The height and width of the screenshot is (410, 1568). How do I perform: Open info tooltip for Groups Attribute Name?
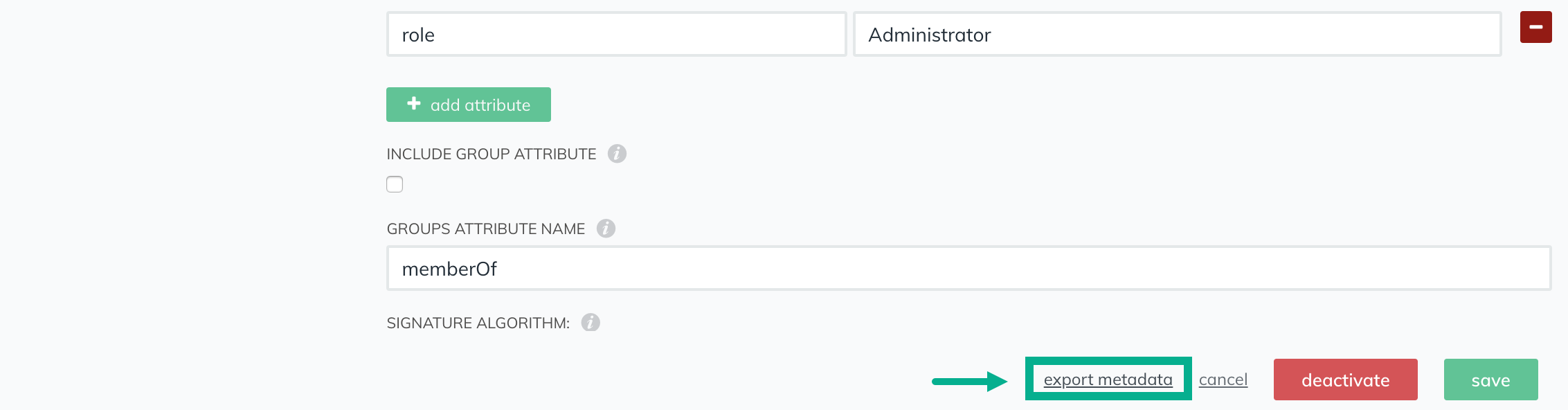(x=606, y=229)
